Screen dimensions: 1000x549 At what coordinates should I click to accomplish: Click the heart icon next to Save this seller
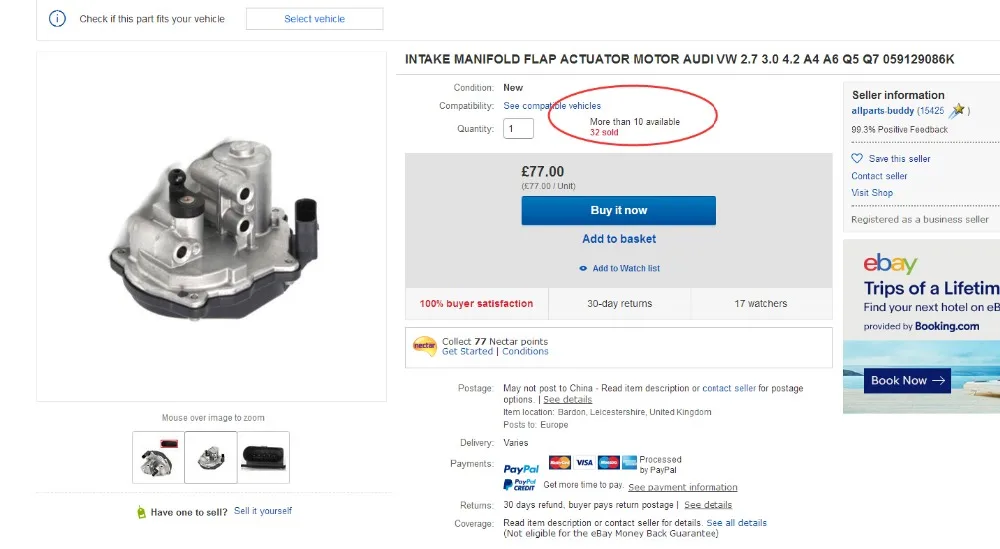pos(857,158)
